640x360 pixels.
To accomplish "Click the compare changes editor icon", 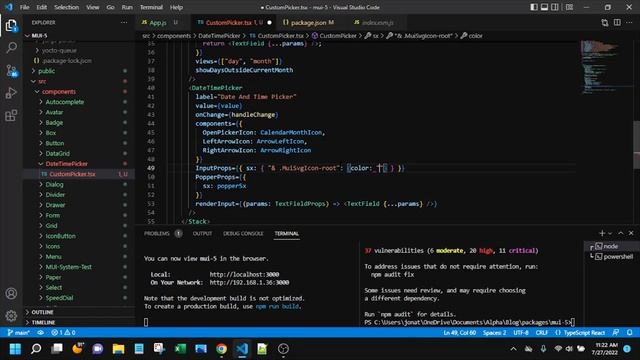I will [x=605, y=23].
